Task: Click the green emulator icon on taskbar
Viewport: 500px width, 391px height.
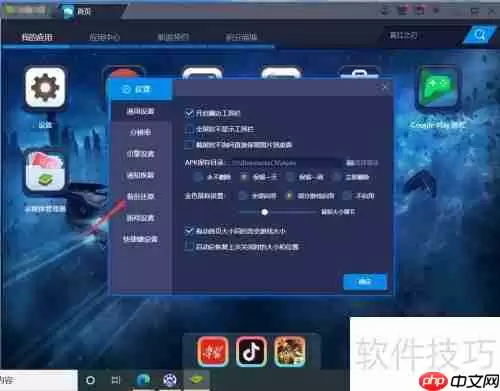Action: click(196, 380)
